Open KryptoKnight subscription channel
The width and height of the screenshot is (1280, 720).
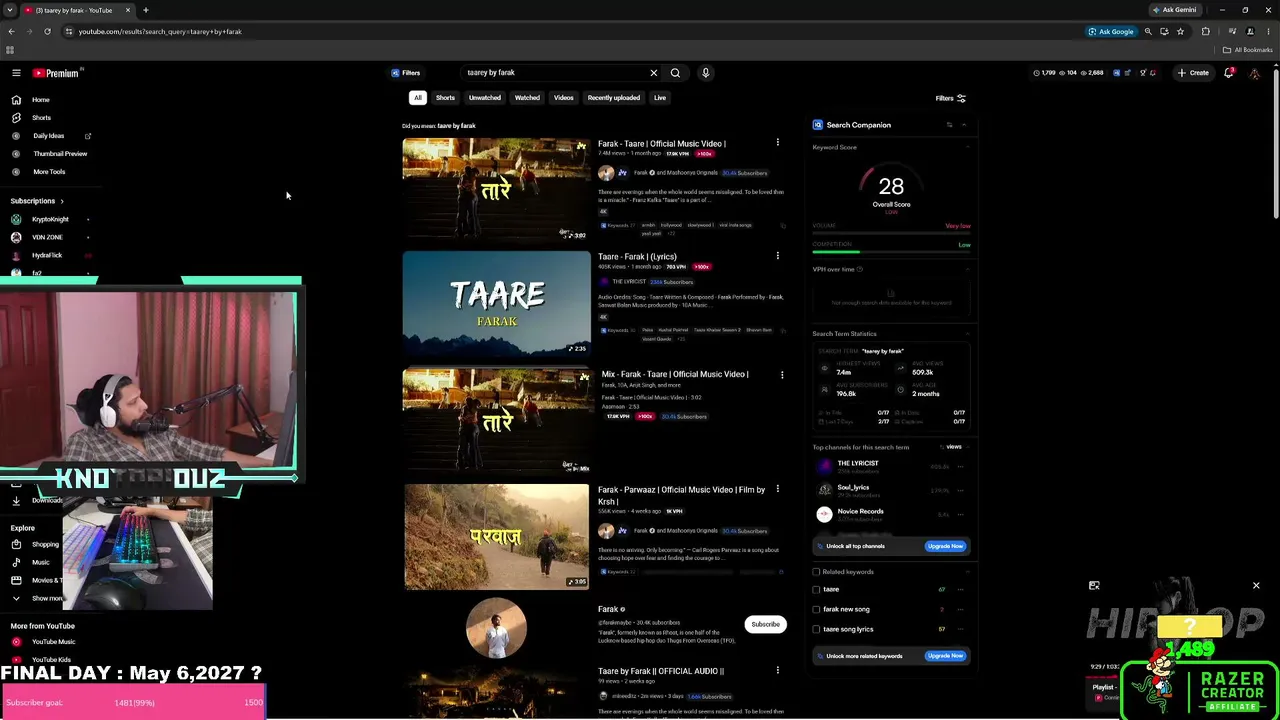[50, 219]
